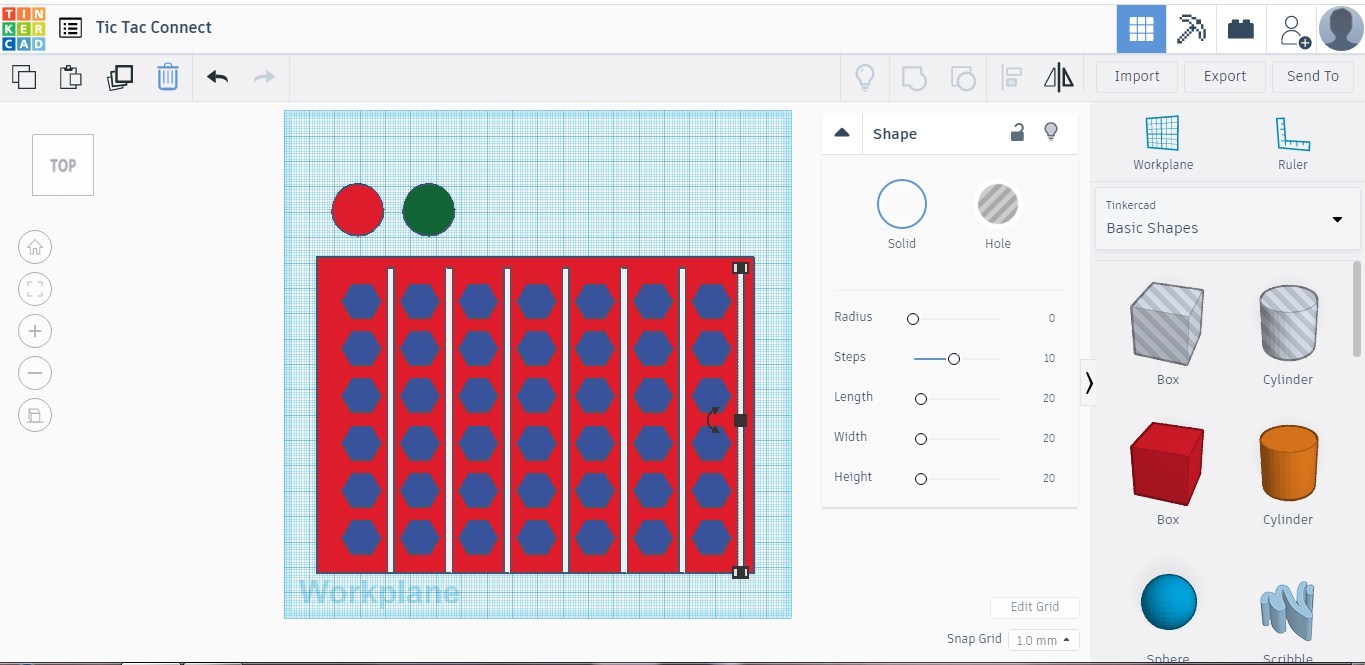
Task: Toggle the lock editing padlock icon
Action: coord(1017,132)
